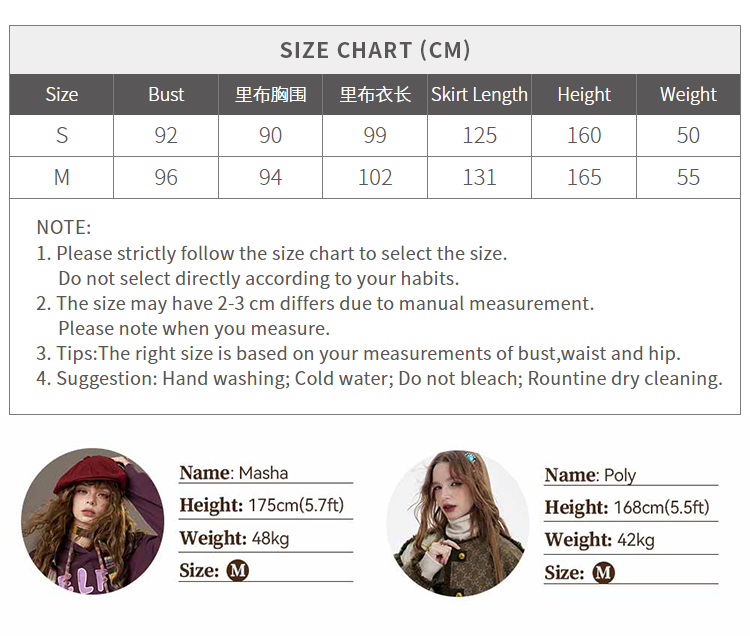Select the S size row label

(x=62, y=135)
